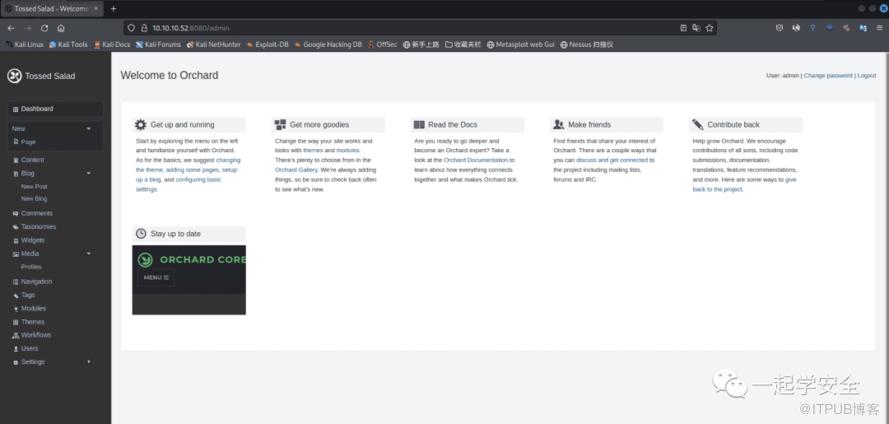This screenshot has height=424, width=889.
Task: Click the Stay up to date clock icon
Action: (x=141, y=234)
